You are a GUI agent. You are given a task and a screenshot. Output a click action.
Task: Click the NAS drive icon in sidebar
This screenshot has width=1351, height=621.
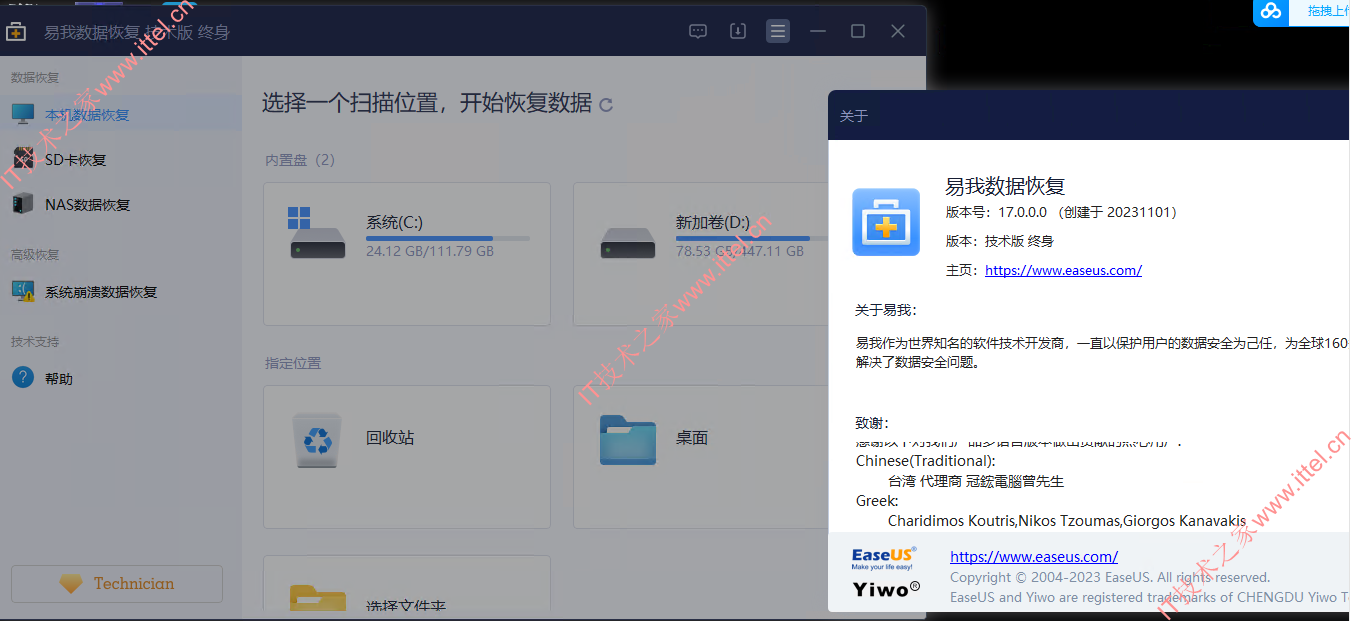click(x=23, y=204)
